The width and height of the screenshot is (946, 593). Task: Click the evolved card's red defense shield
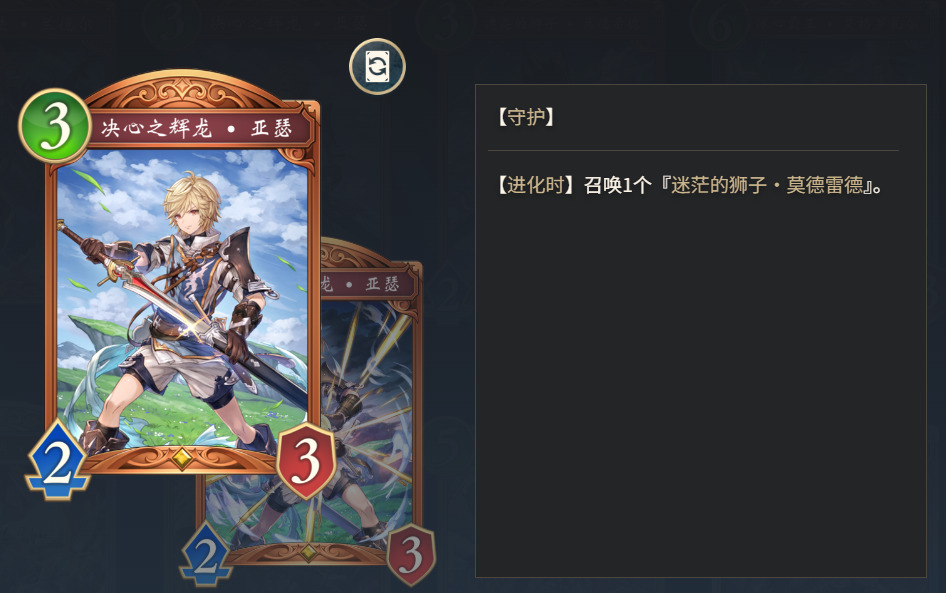(x=411, y=555)
